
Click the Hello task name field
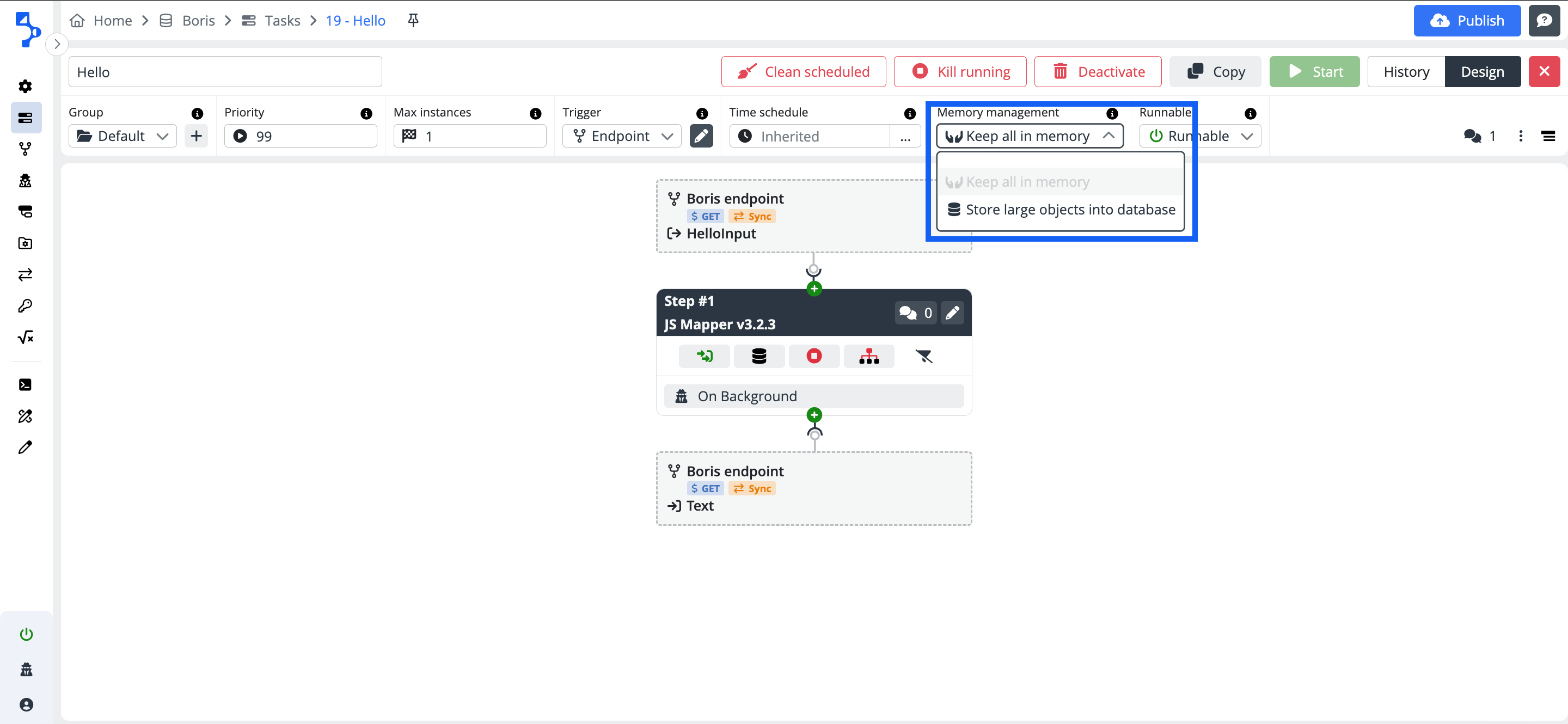pyautogui.click(x=225, y=72)
